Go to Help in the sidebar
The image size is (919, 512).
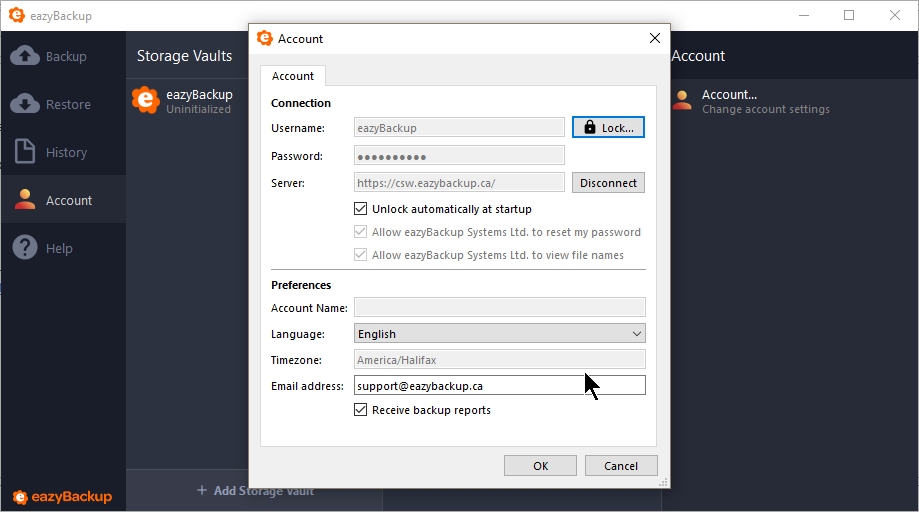(63, 248)
